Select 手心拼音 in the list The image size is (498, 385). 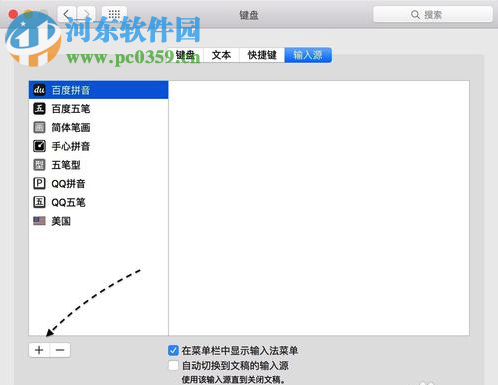pos(99,146)
